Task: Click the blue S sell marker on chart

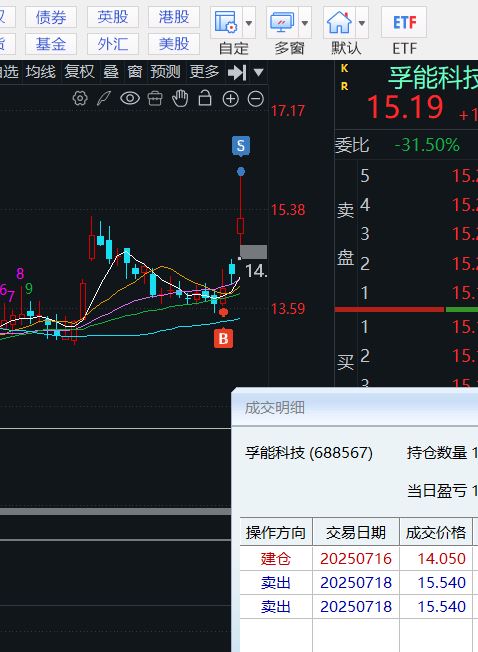Action: click(x=241, y=146)
